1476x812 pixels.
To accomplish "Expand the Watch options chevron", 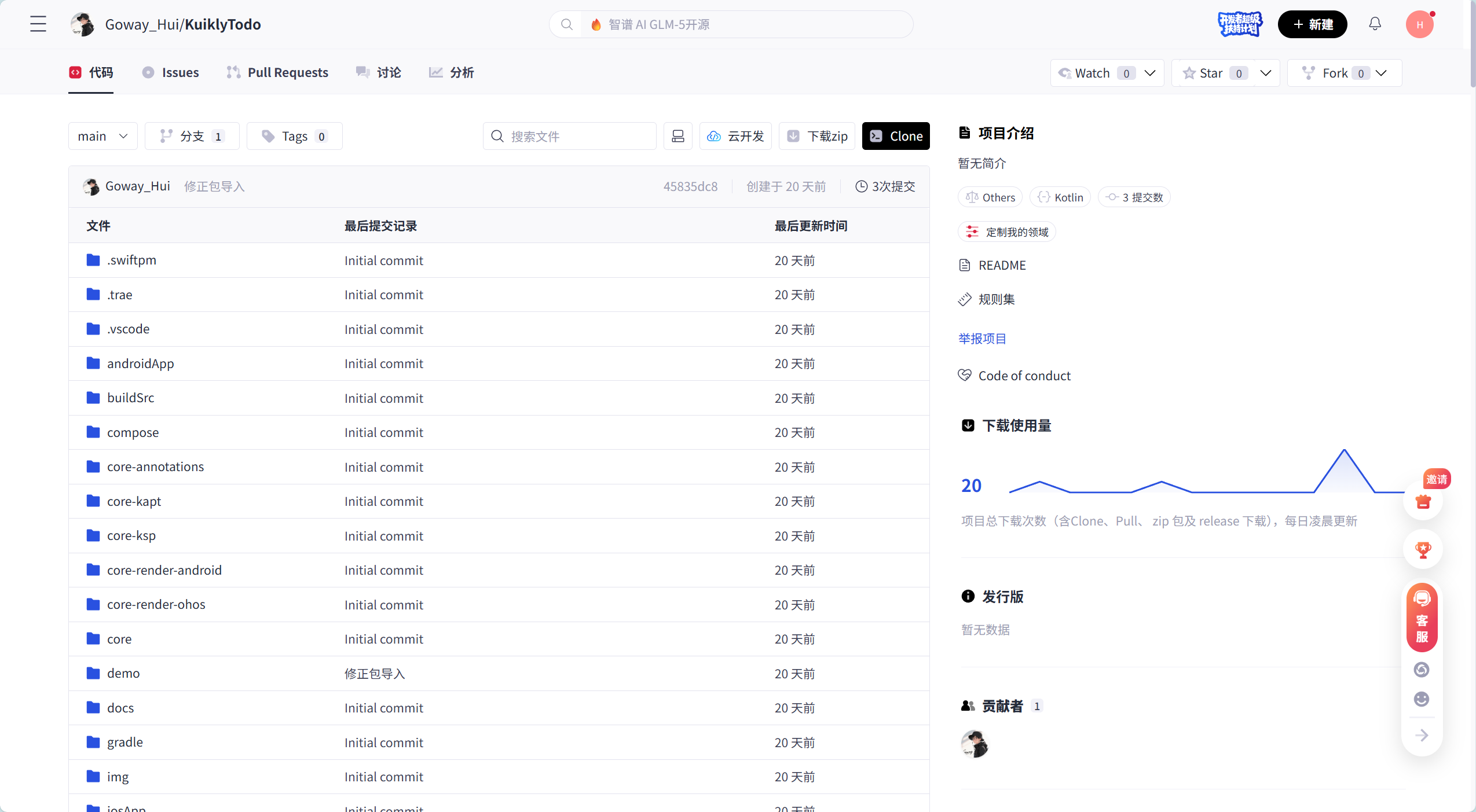I will (x=1151, y=73).
